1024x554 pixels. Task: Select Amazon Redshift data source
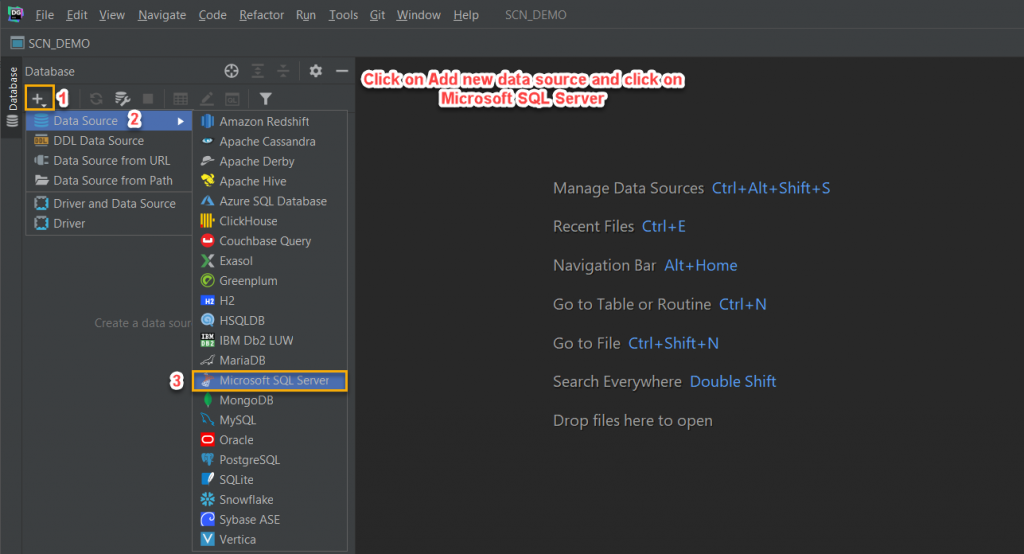pos(270,122)
